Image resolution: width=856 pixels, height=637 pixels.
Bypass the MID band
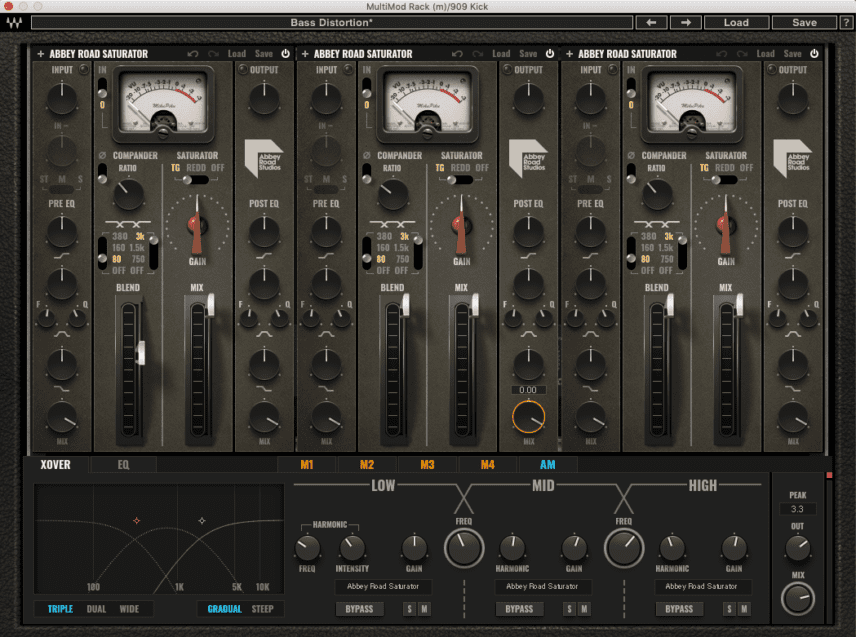click(x=519, y=609)
